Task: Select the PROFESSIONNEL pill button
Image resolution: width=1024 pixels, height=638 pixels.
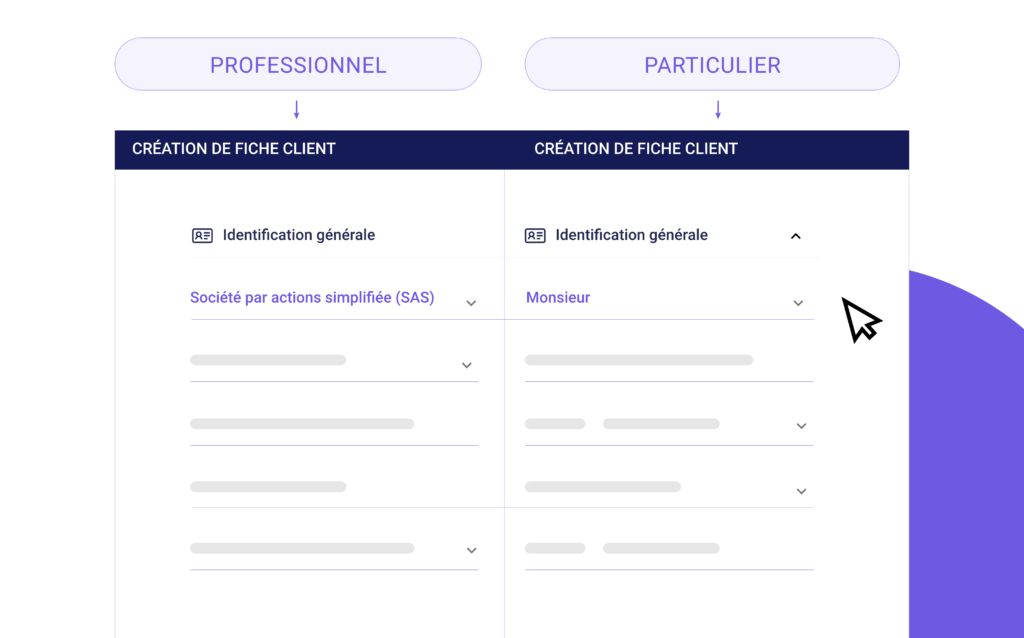Action: (x=298, y=64)
